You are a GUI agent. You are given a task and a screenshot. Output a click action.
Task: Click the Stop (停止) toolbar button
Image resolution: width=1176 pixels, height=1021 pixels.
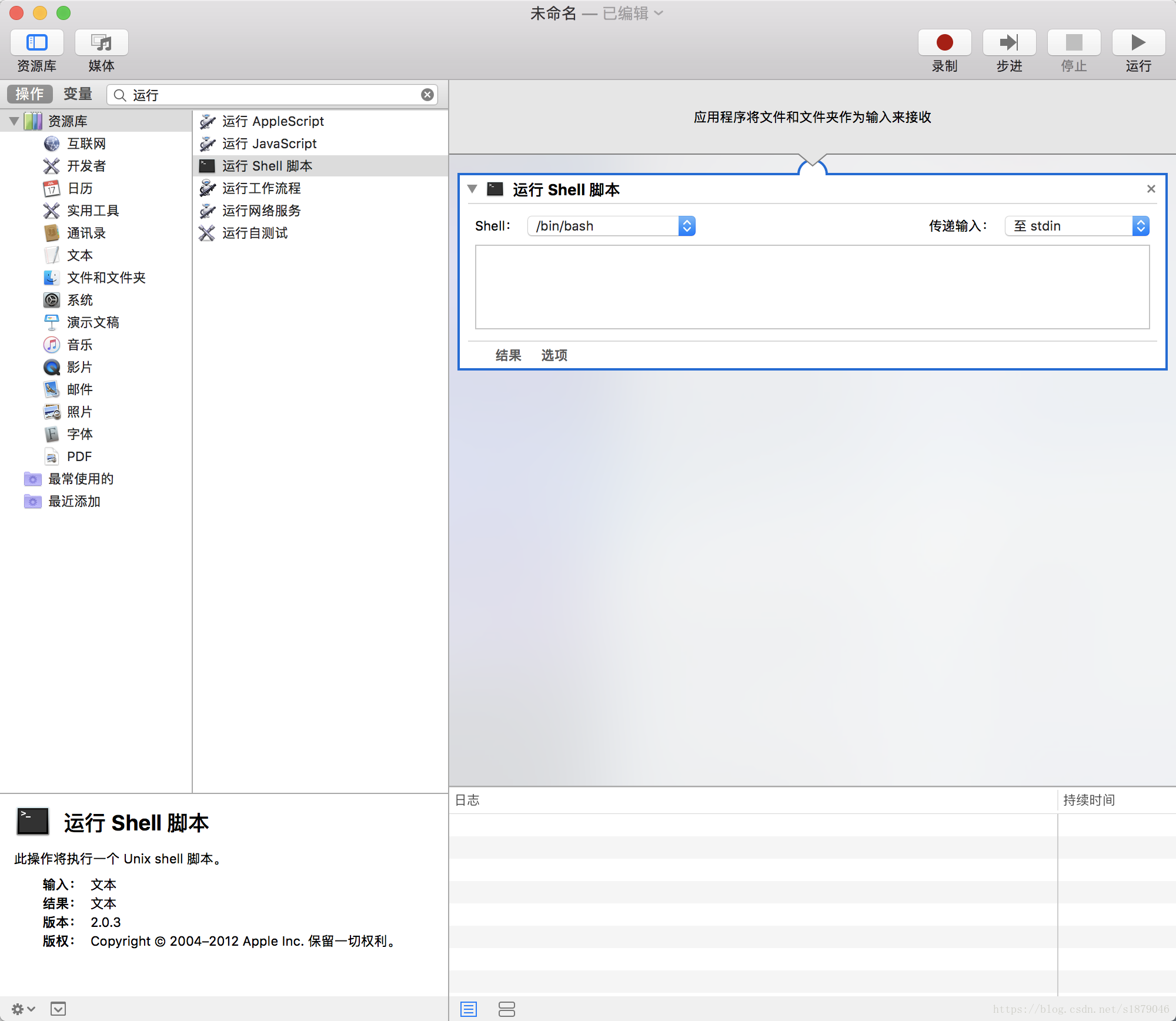click(1074, 43)
